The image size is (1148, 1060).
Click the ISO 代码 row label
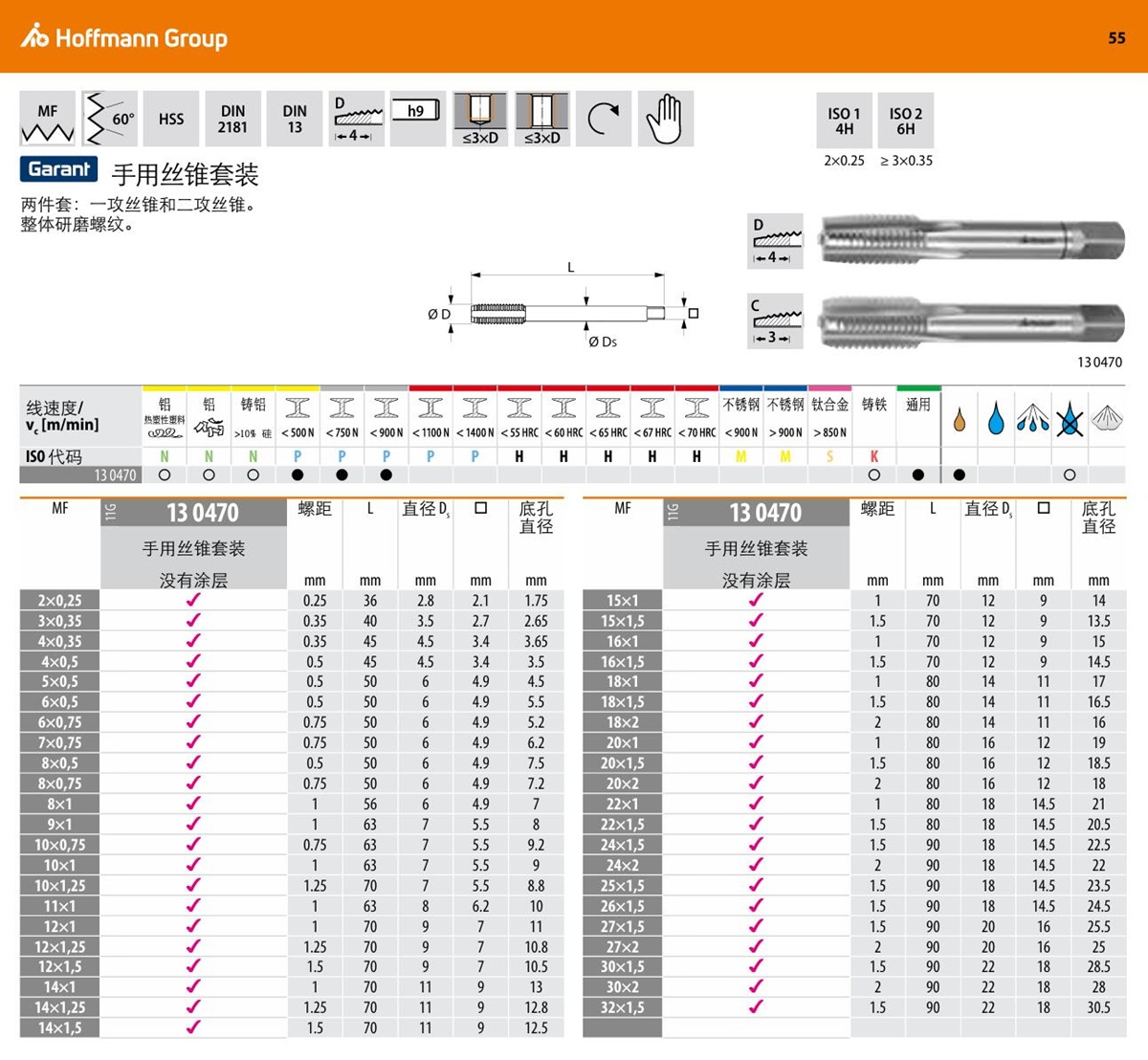click(54, 456)
